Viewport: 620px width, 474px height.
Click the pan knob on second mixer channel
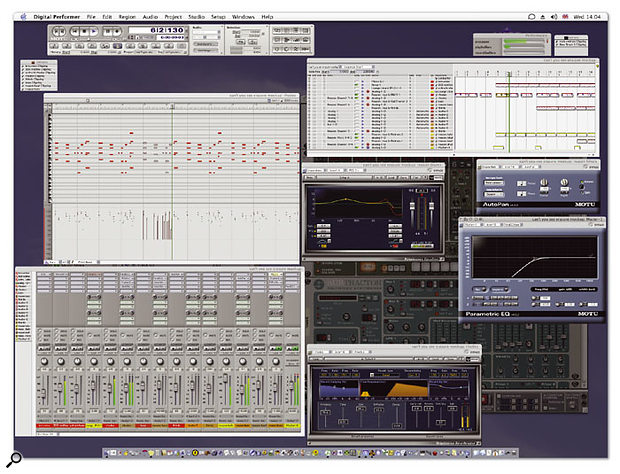pyautogui.click(x=61, y=361)
